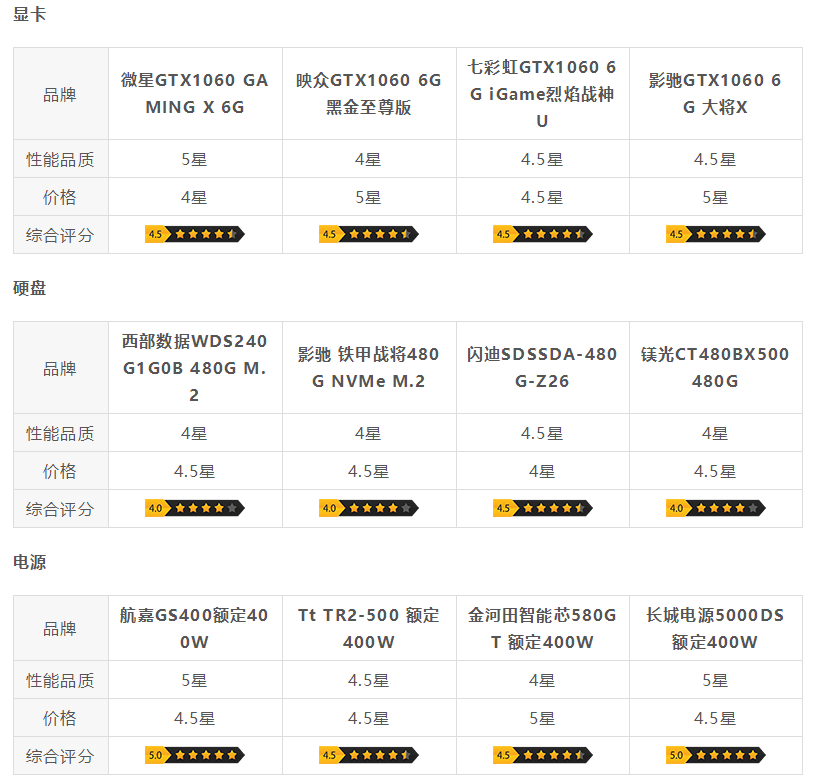Click 综合评分 row label in the 硬盘 table
Screen dimensions: 813x781
[60, 509]
